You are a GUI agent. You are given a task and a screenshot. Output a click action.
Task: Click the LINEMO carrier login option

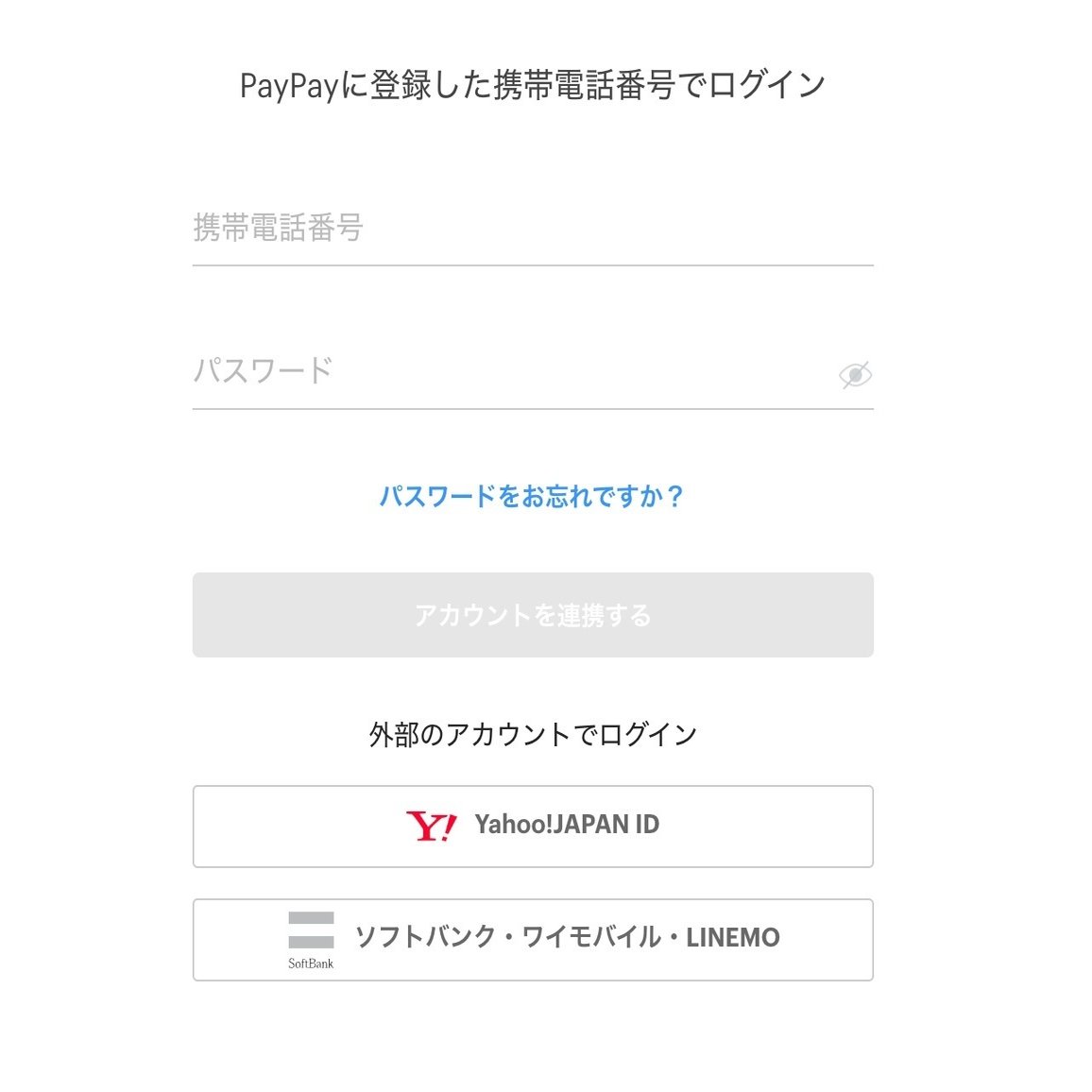coord(532,939)
